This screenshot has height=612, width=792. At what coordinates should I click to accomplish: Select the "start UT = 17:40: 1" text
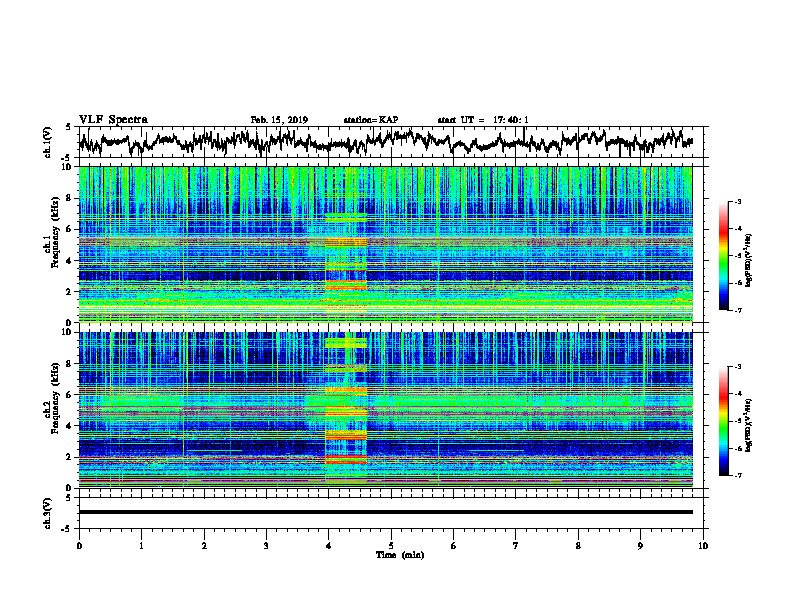pyautogui.click(x=483, y=120)
